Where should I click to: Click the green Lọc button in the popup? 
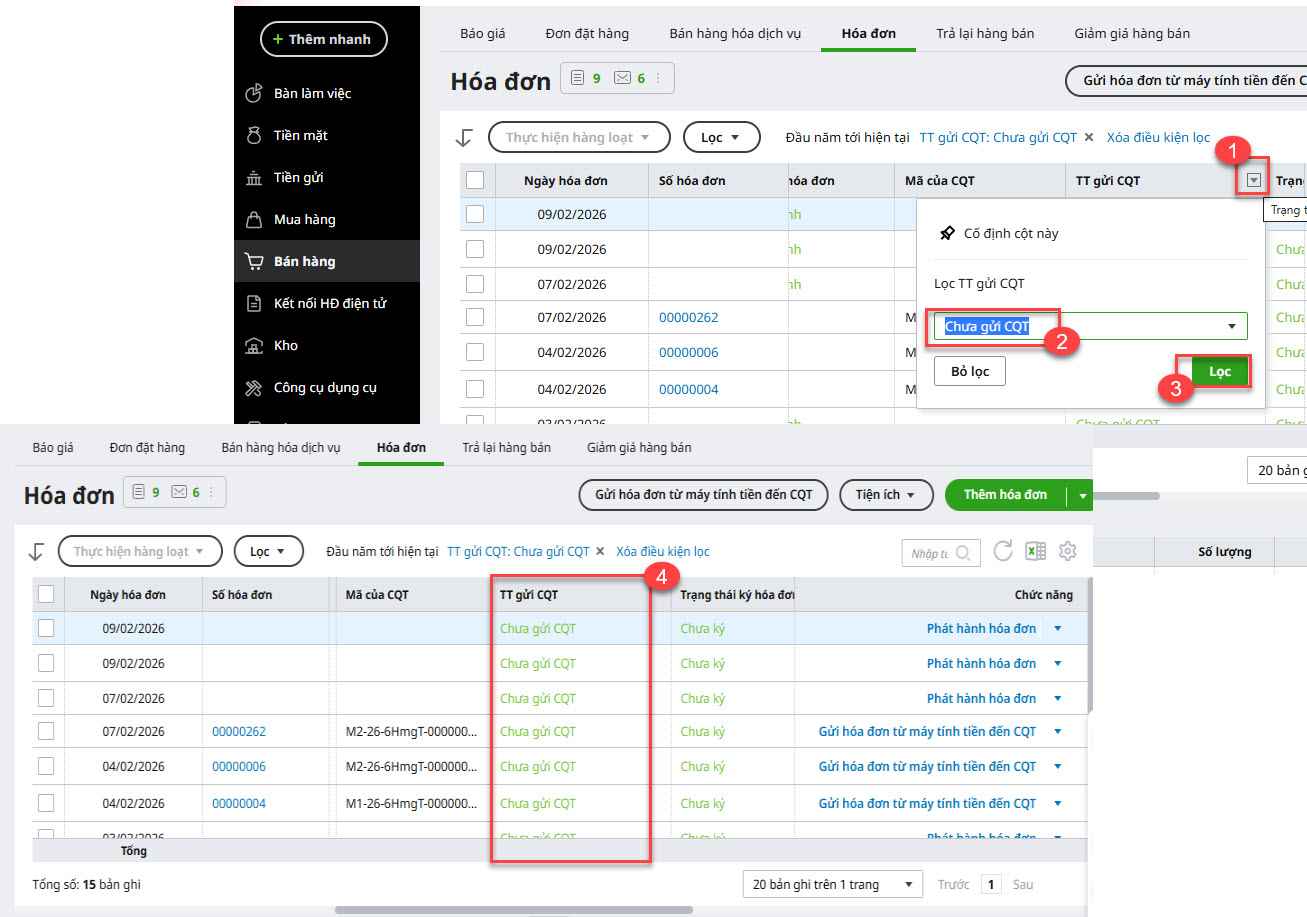[1220, 371]
